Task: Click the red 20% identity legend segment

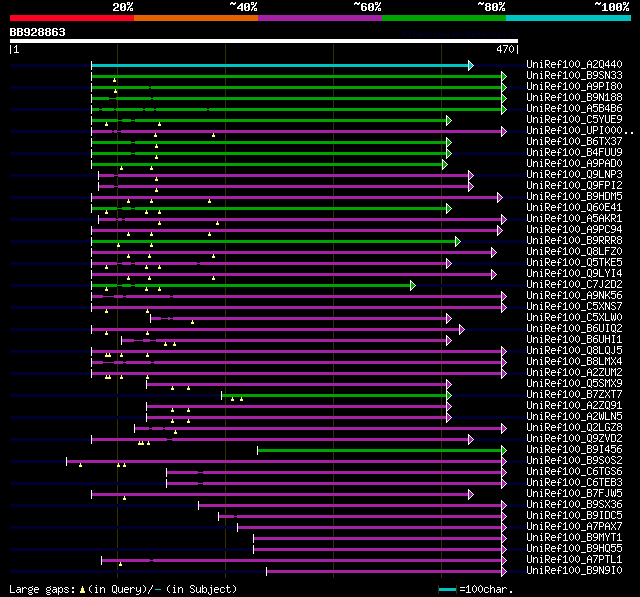Action: tap(72, 18)
